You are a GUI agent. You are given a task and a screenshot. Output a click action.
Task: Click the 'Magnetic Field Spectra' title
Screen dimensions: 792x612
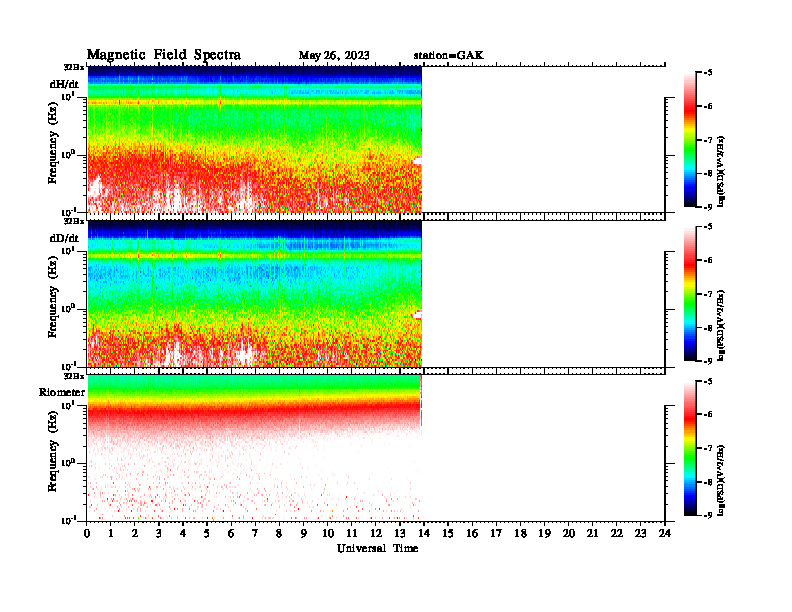coord(164,55)
